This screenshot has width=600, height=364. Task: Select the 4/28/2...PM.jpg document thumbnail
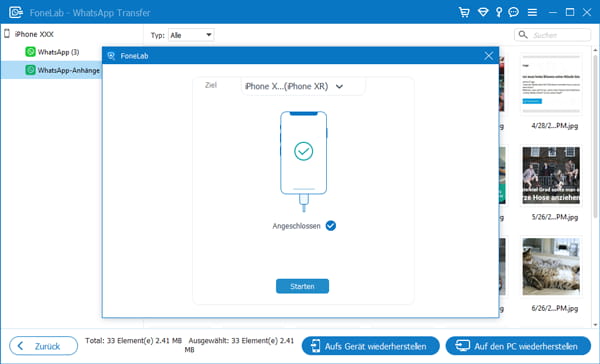pos(551,85)
